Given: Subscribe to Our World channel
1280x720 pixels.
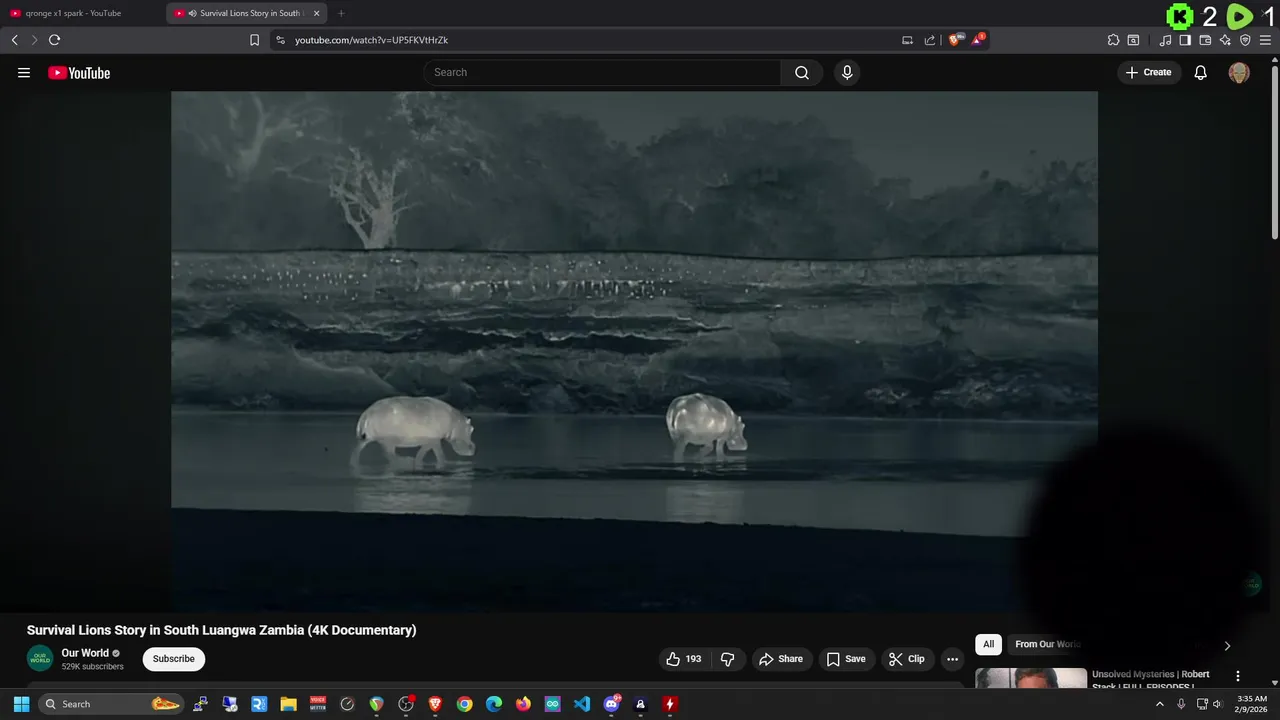Looking at the screenshot, I should (x=174, y=659).
